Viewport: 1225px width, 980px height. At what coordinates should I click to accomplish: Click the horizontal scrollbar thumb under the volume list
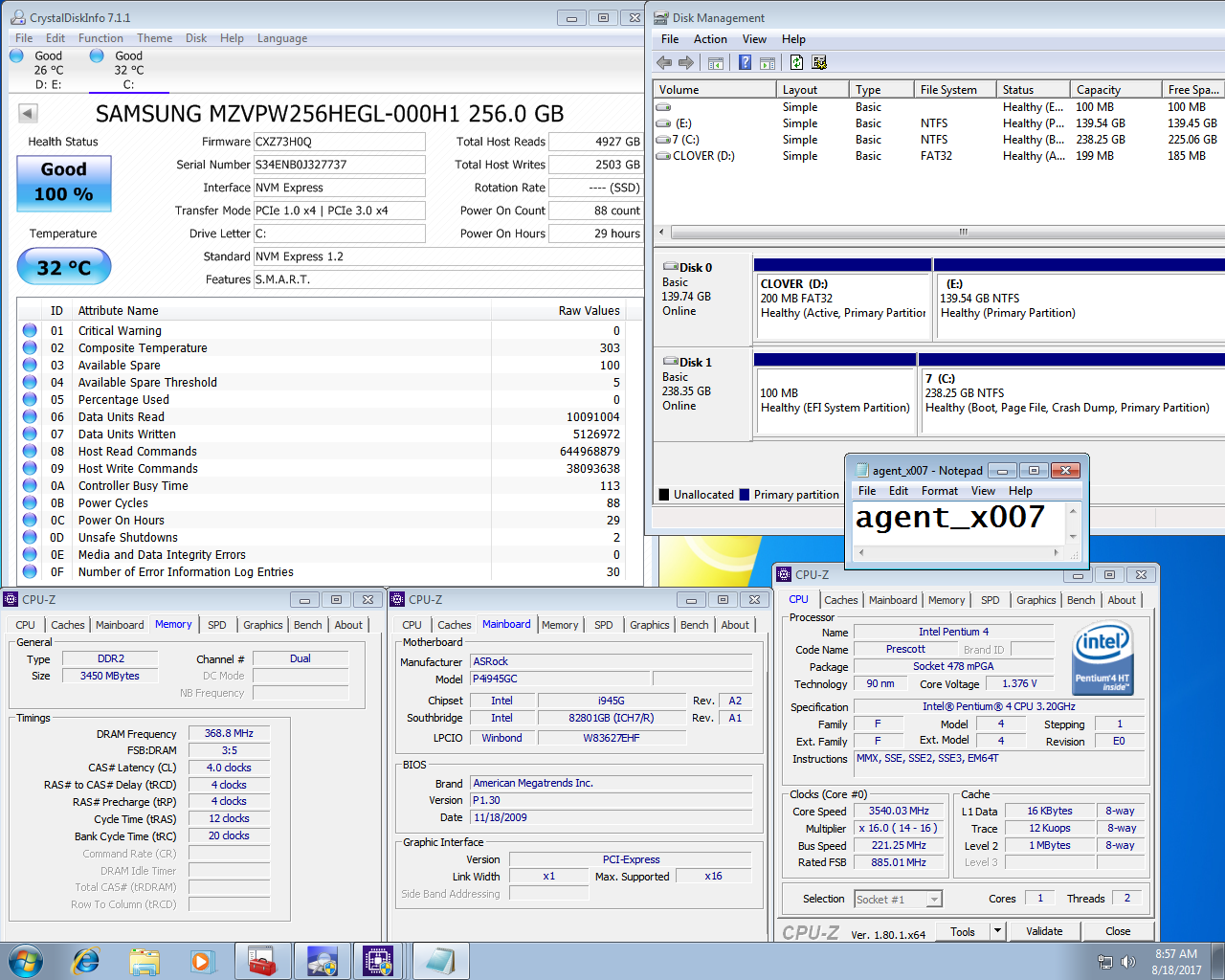coord(964,232)
